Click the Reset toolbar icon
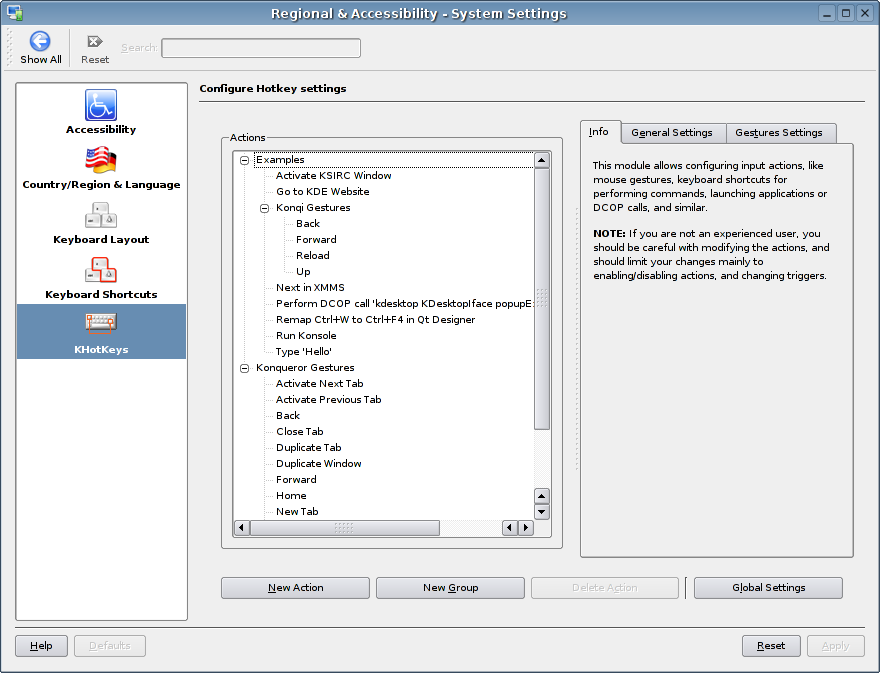This screenshot has width=880, height=673. click(x=95, y=42)
